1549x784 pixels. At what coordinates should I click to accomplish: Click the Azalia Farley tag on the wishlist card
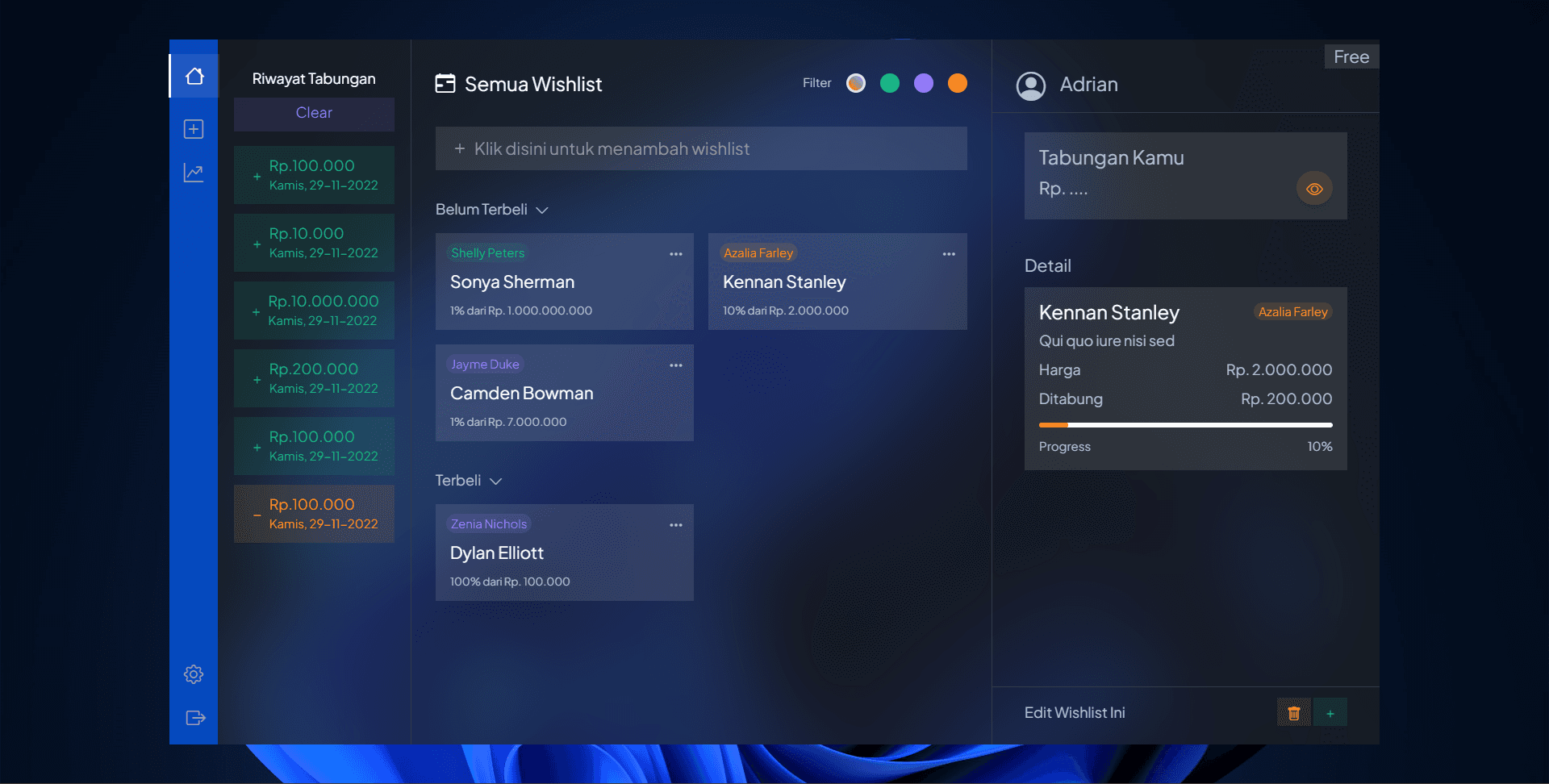pyautogui.click(x=758, y=253)
